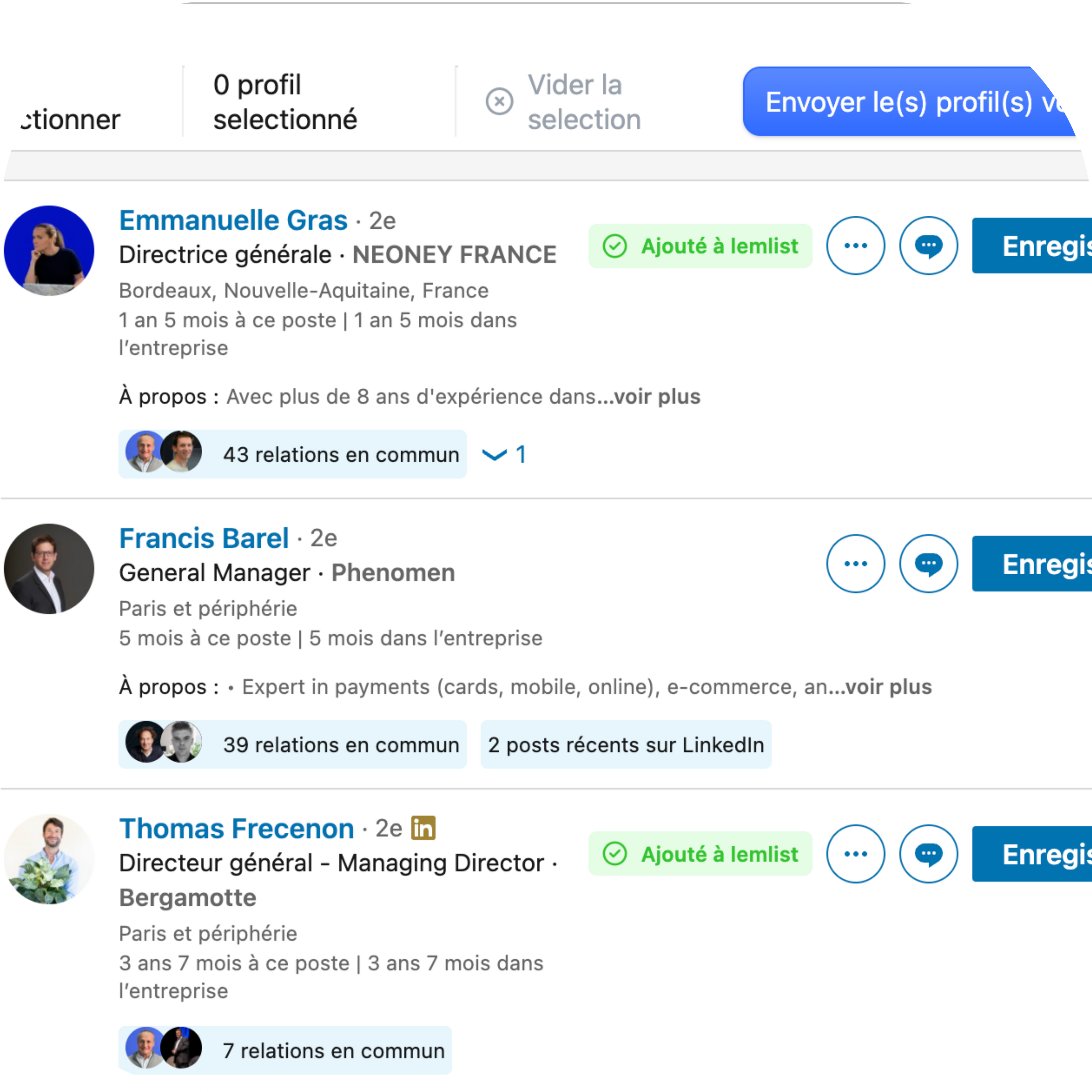
Task: Click Ajouté à lemlist badge for Thomas Frecenon
Action: (700, 853)
